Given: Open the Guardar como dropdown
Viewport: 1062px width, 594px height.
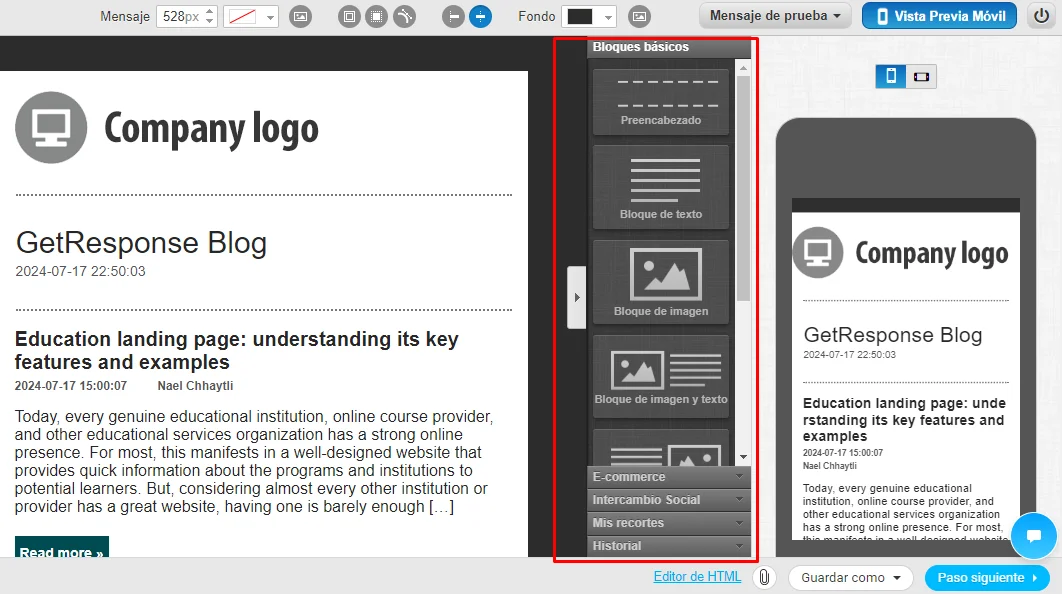Looking at the screenshot, I should (x=851, y=578).
